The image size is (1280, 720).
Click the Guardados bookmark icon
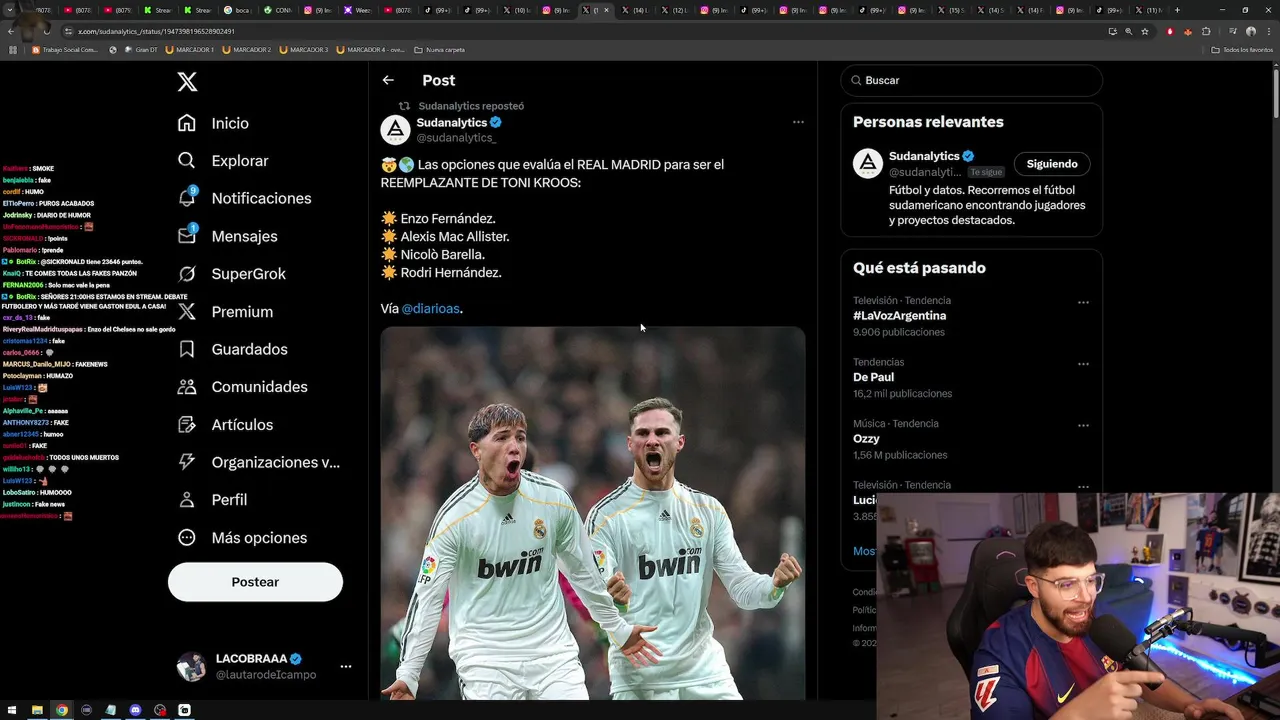[187, 349]
